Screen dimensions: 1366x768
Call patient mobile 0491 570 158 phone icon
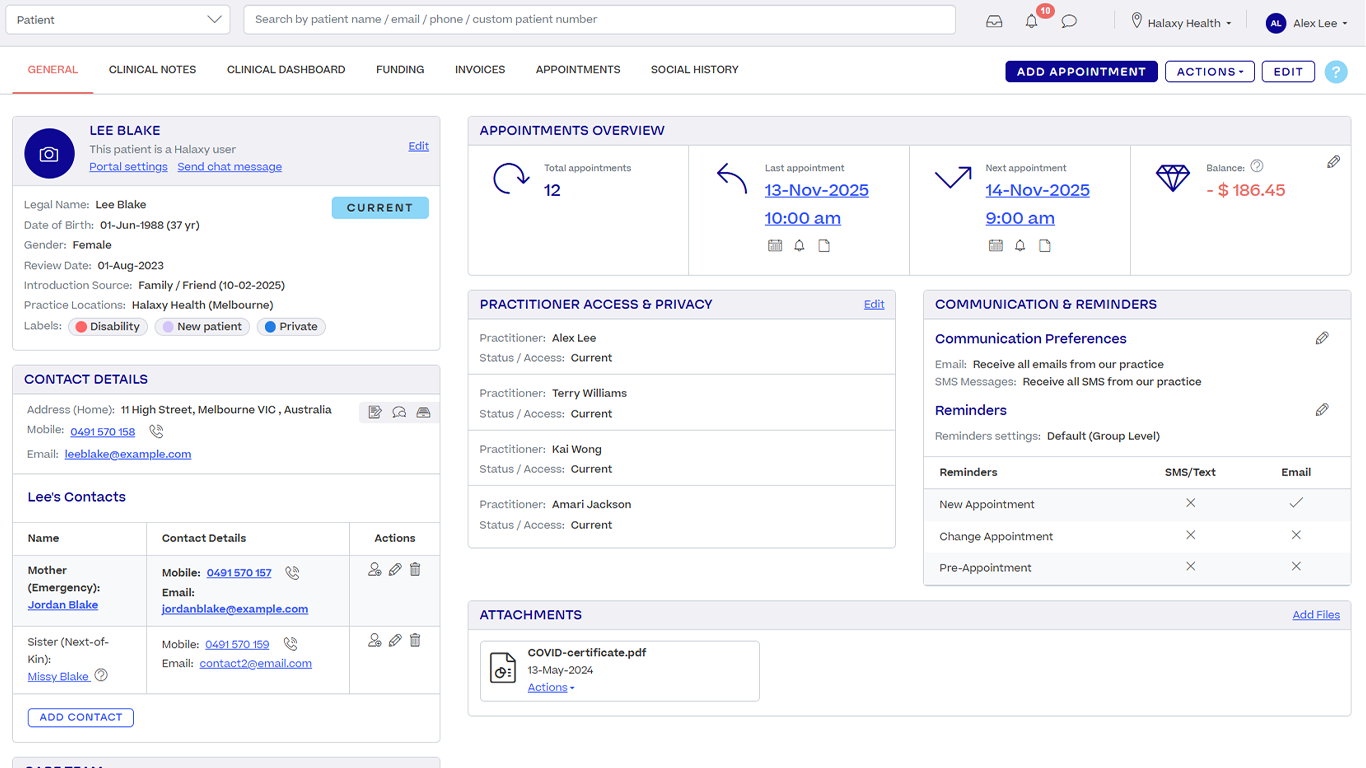156,432
